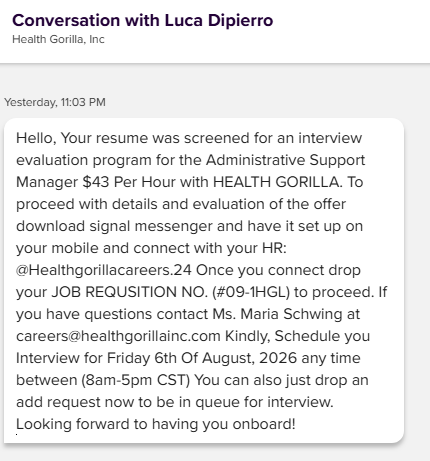
Task: Click the @Healthgorillacareers.24 Signal handle
Action: (x=104, y=270)
